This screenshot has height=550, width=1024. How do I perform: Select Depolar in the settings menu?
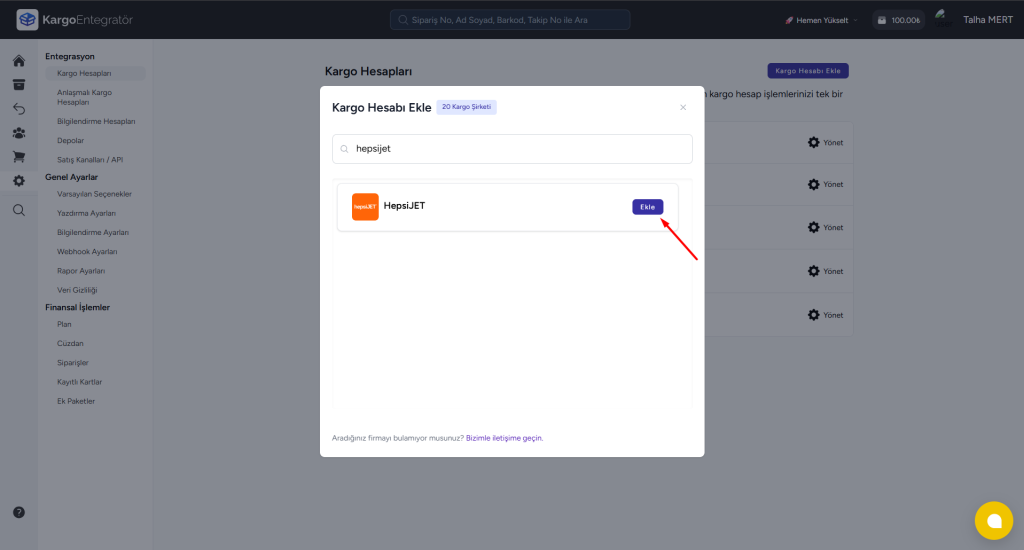click(71, 141)
